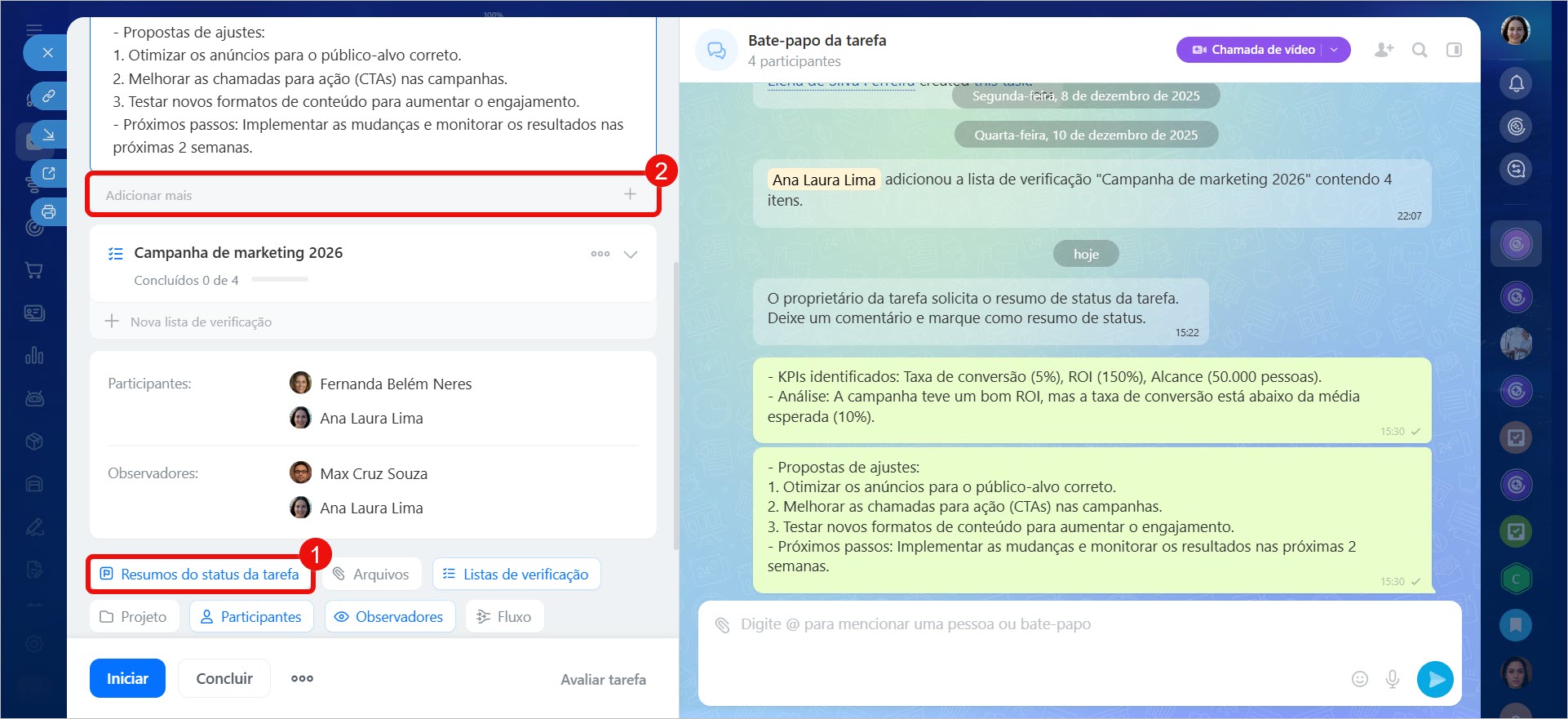Click the add participant icon in chat header
The image size is (1568, 719).
click(x=1384, y=50)
